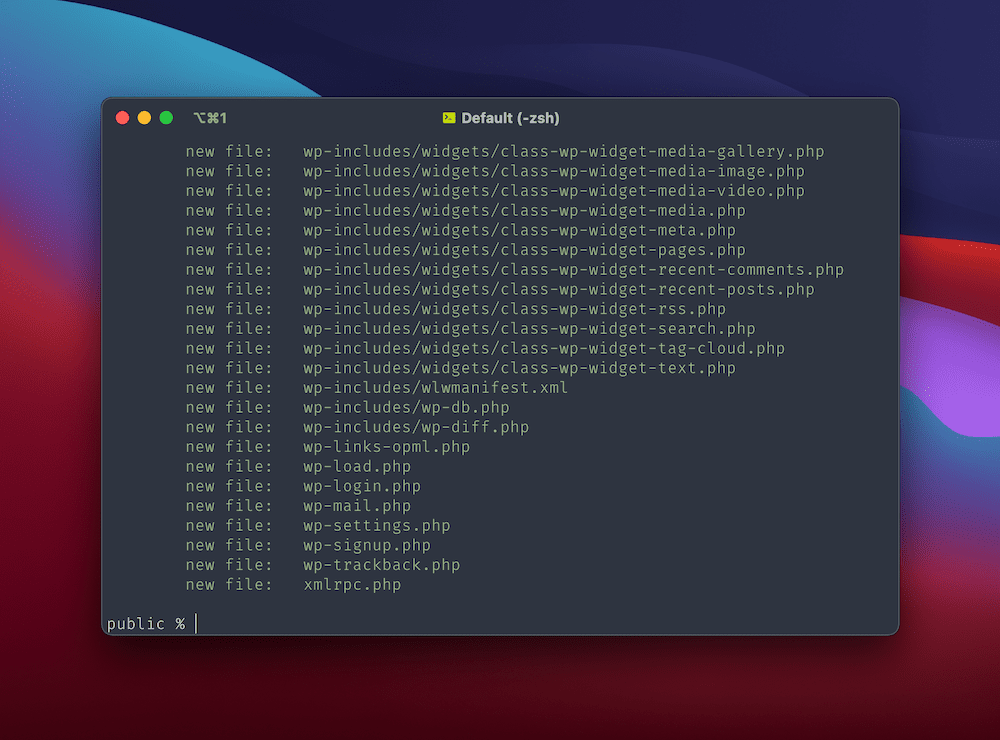Viewport: 1000px width, 740px height.
Task: Click the wp-includes/wp-diff.php path
Action: pyautogui.click(x=416, y=427)
